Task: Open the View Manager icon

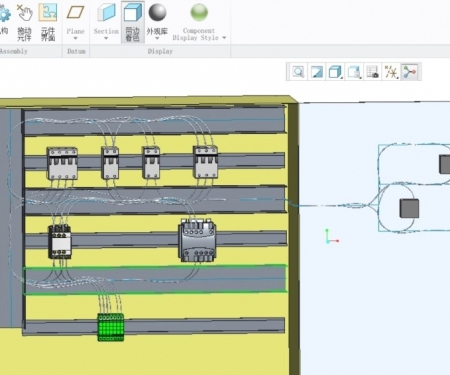Action: [372, 72]
